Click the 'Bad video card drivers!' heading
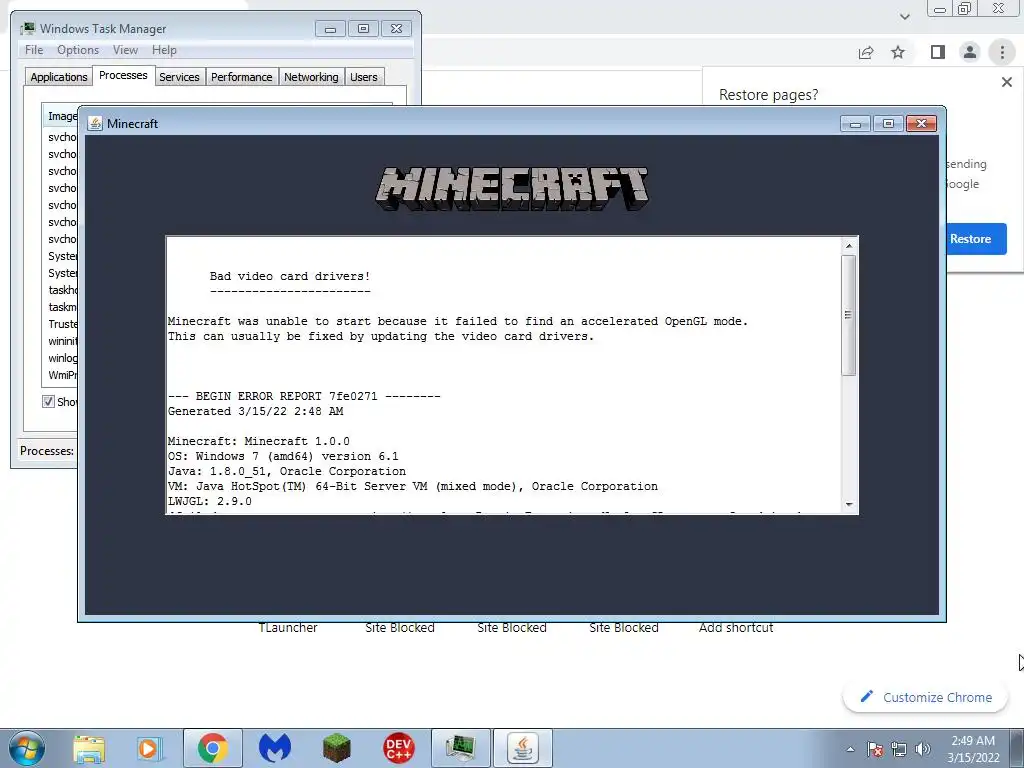The height and width of the screenshot is (768, 1024). [x=290, y=276]
